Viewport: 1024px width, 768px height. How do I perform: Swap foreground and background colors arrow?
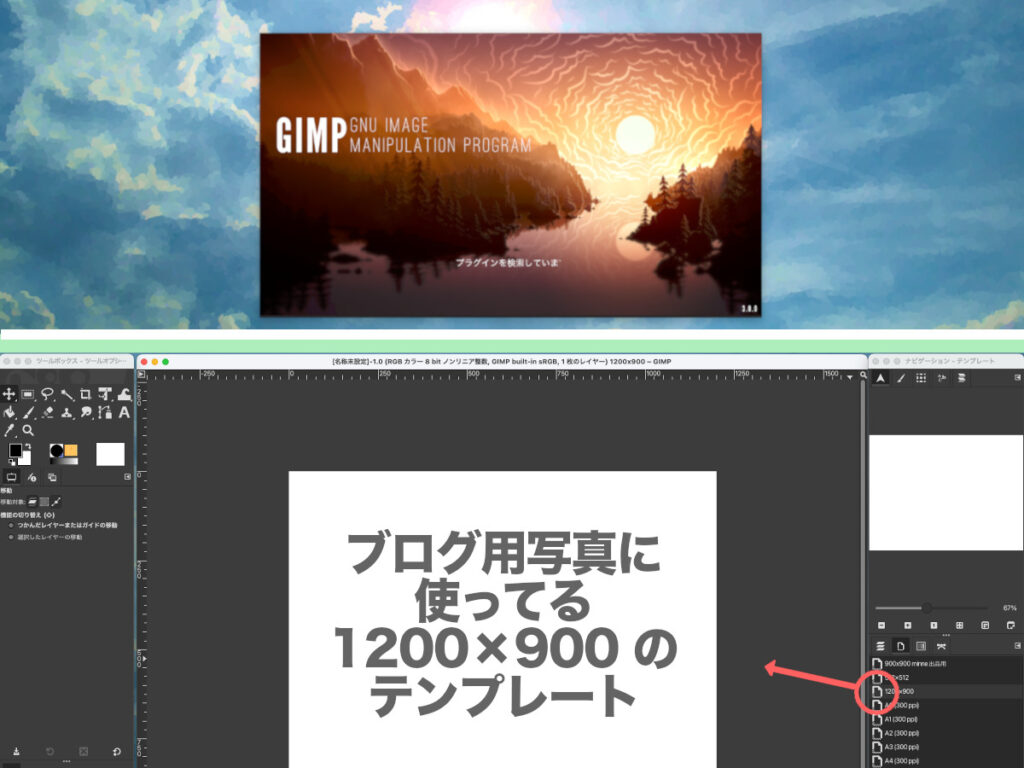pos(27,447)
